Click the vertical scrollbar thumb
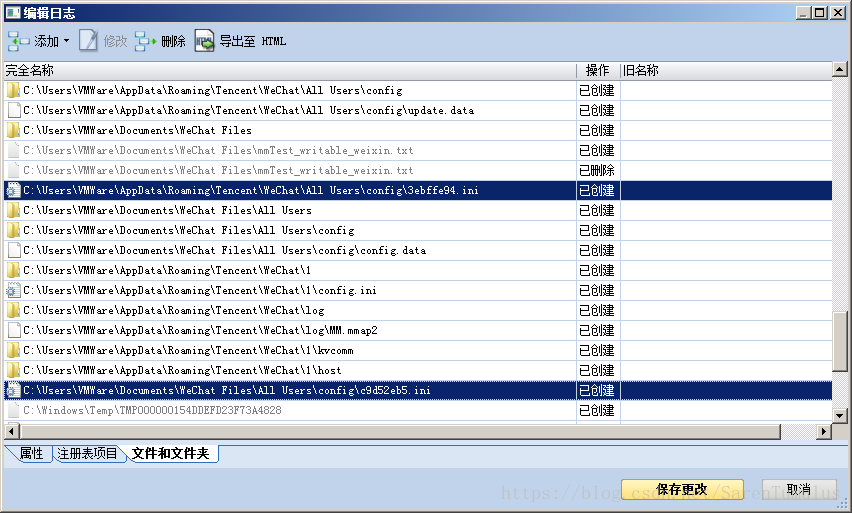This screenshot has width=852, height=513. tap(840, 341)
